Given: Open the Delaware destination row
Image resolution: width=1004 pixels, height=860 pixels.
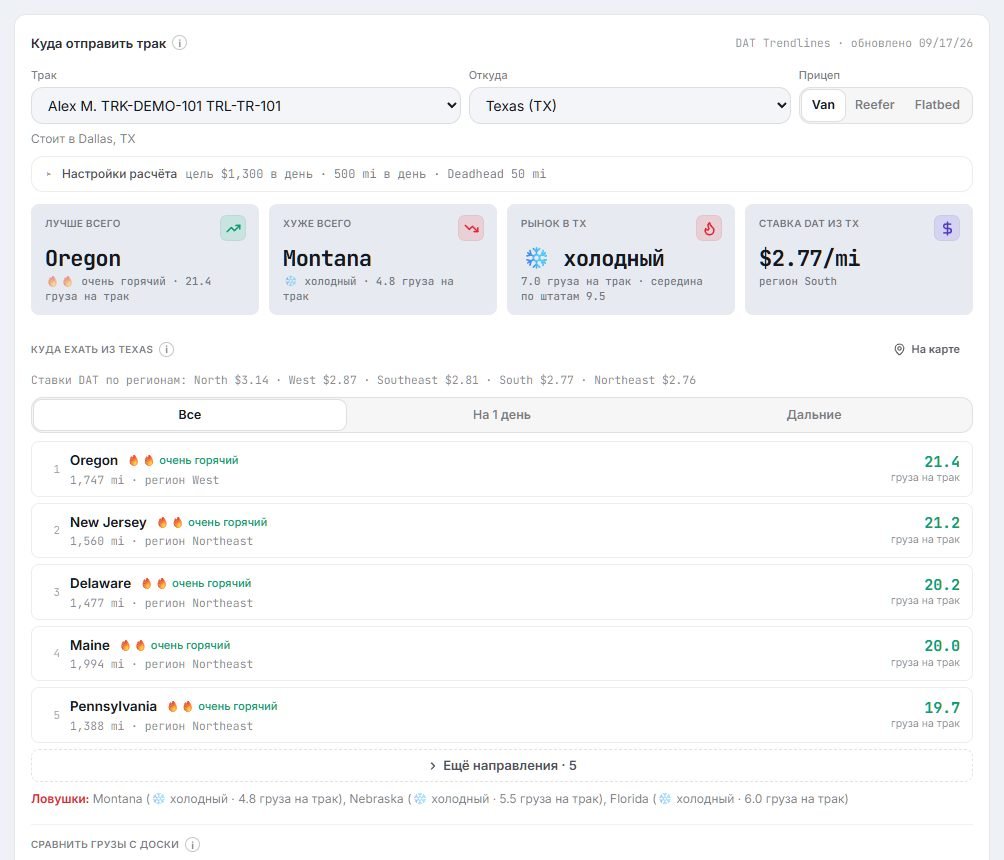Looking at the screenshot, I should [502, 592].
